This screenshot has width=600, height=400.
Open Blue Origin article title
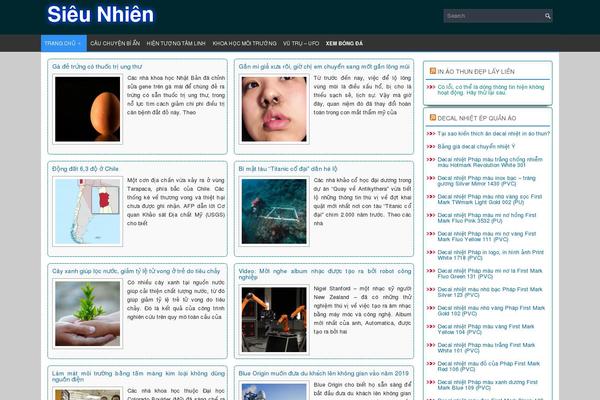click(324, 373)
